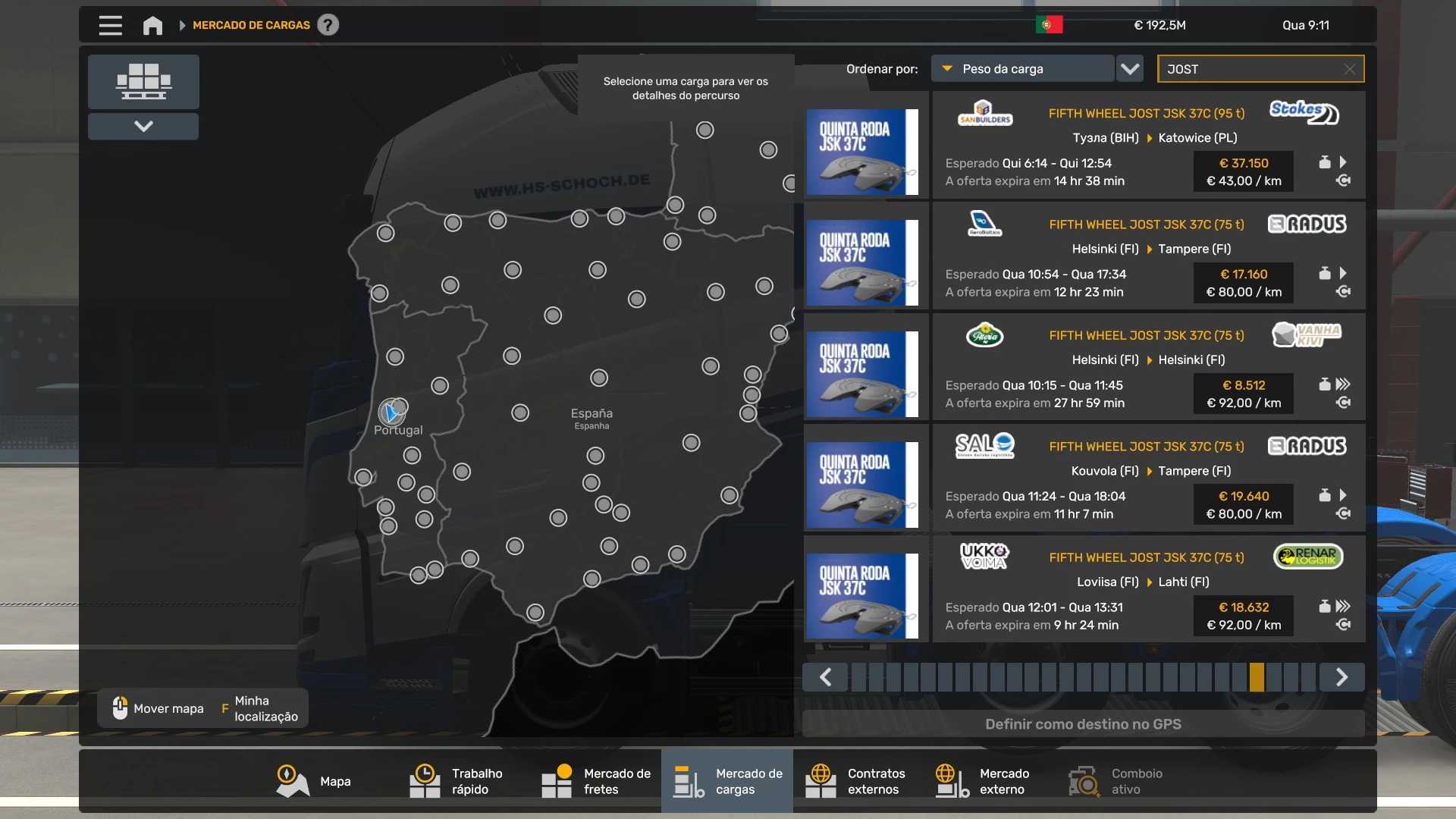Click player location marker in Portugal

click(391, 413)
